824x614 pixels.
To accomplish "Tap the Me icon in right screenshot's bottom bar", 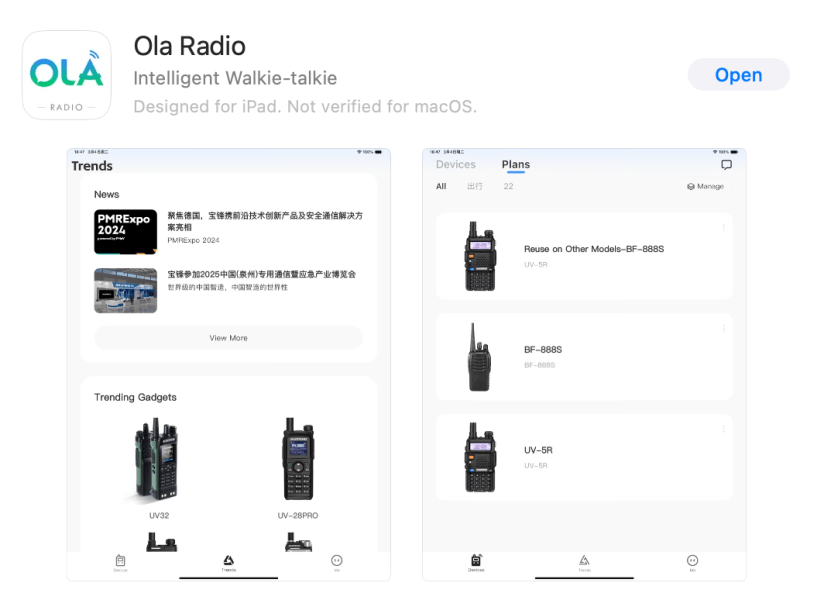I will click(692, 562).
